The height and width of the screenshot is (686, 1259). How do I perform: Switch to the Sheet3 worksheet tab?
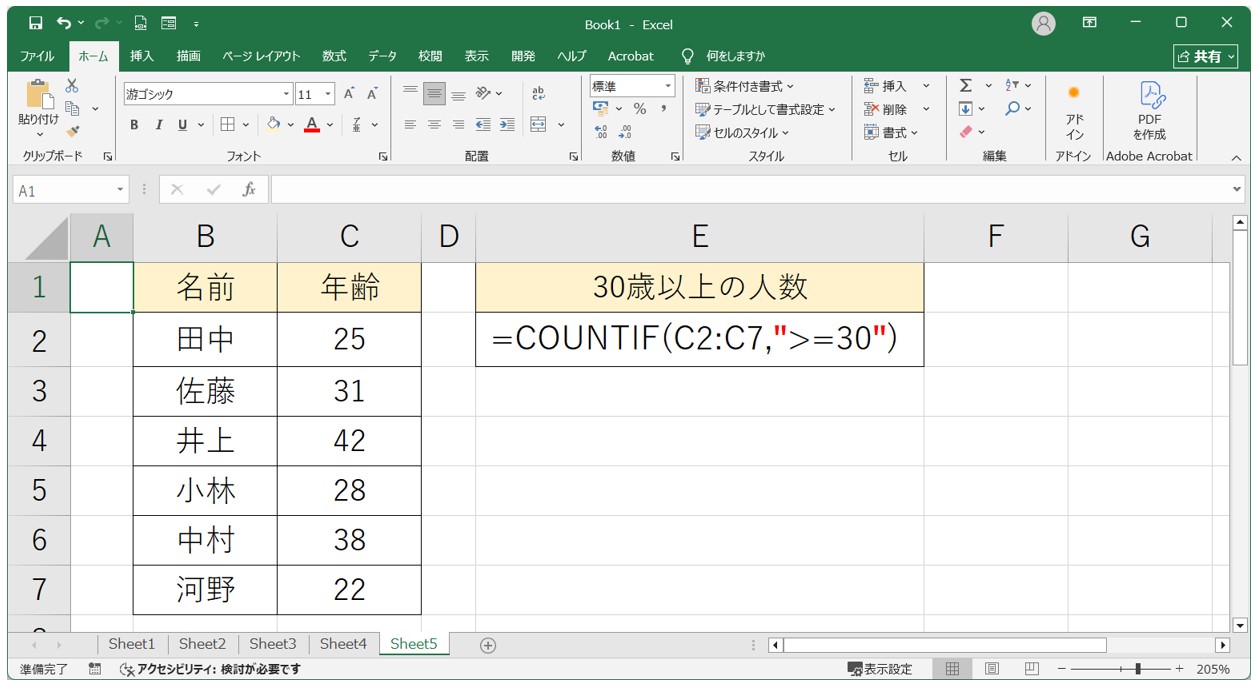pos(272,644)
